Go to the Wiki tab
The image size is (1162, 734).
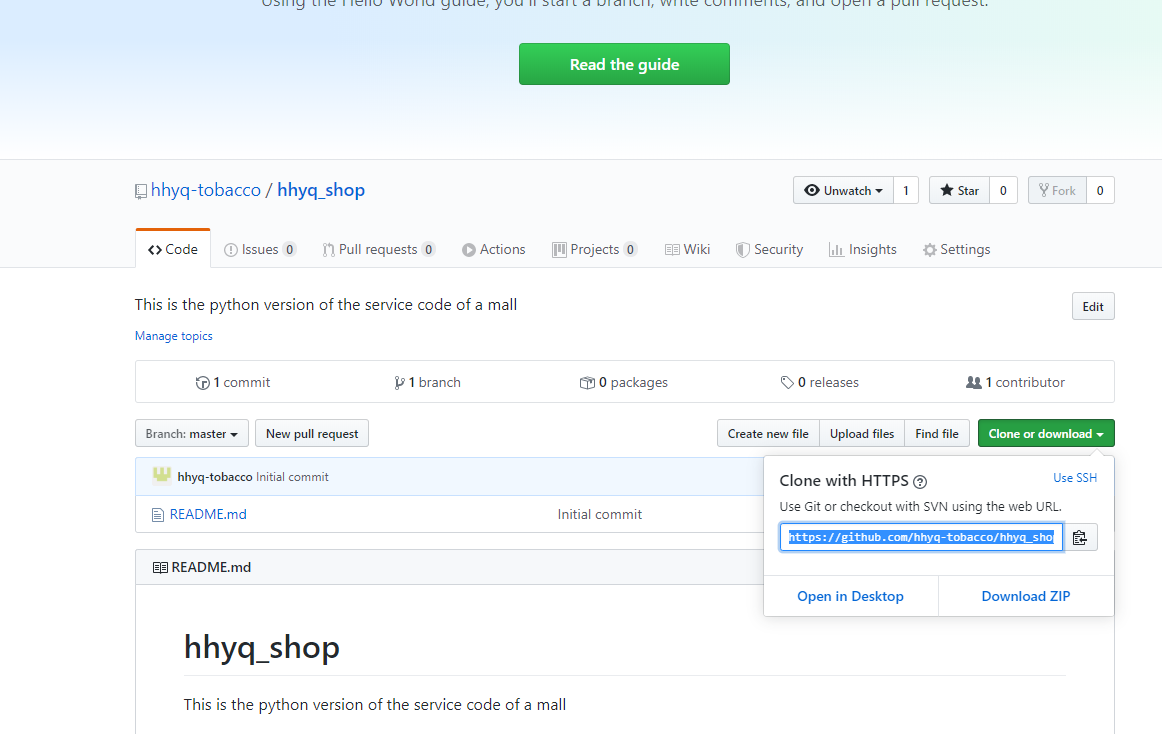point(687,249)
